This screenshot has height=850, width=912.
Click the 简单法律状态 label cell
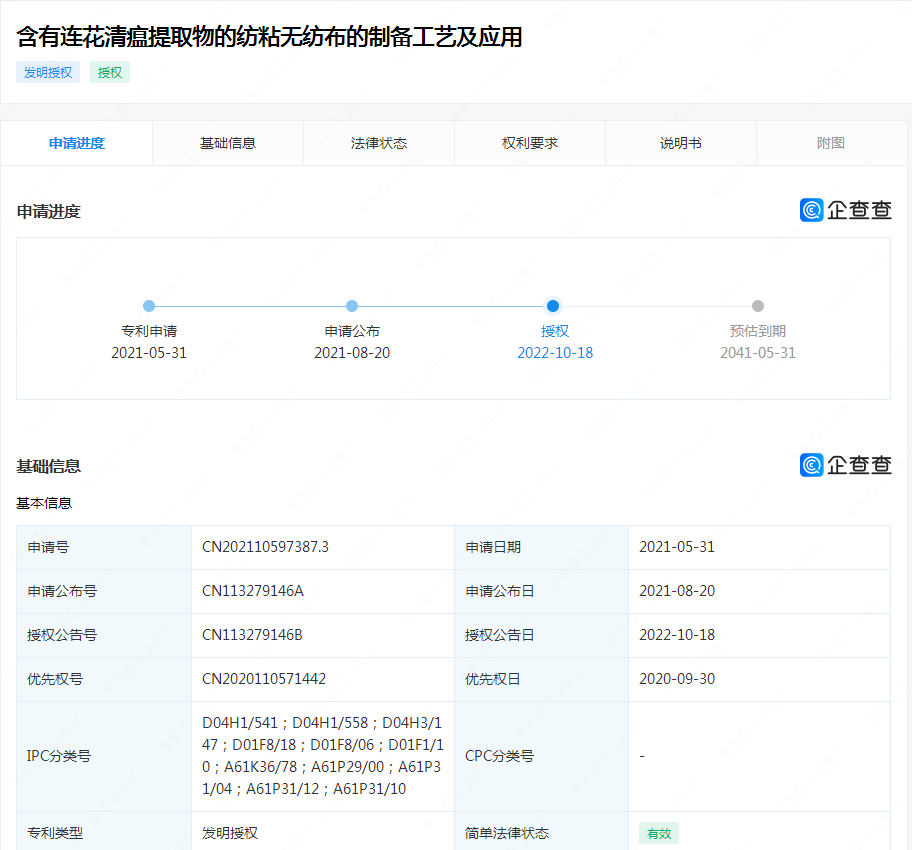click(542, 833)
